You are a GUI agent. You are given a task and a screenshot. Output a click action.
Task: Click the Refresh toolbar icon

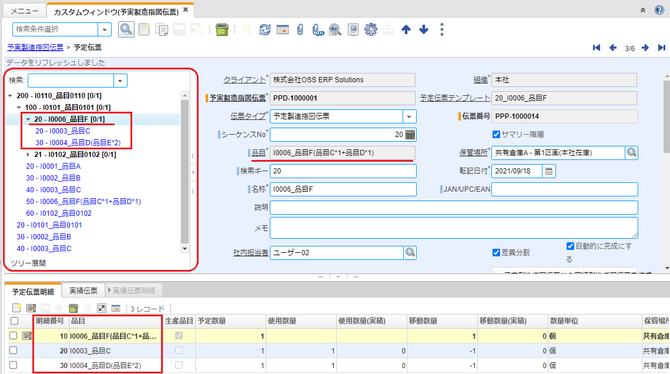(x=265, y=29)
